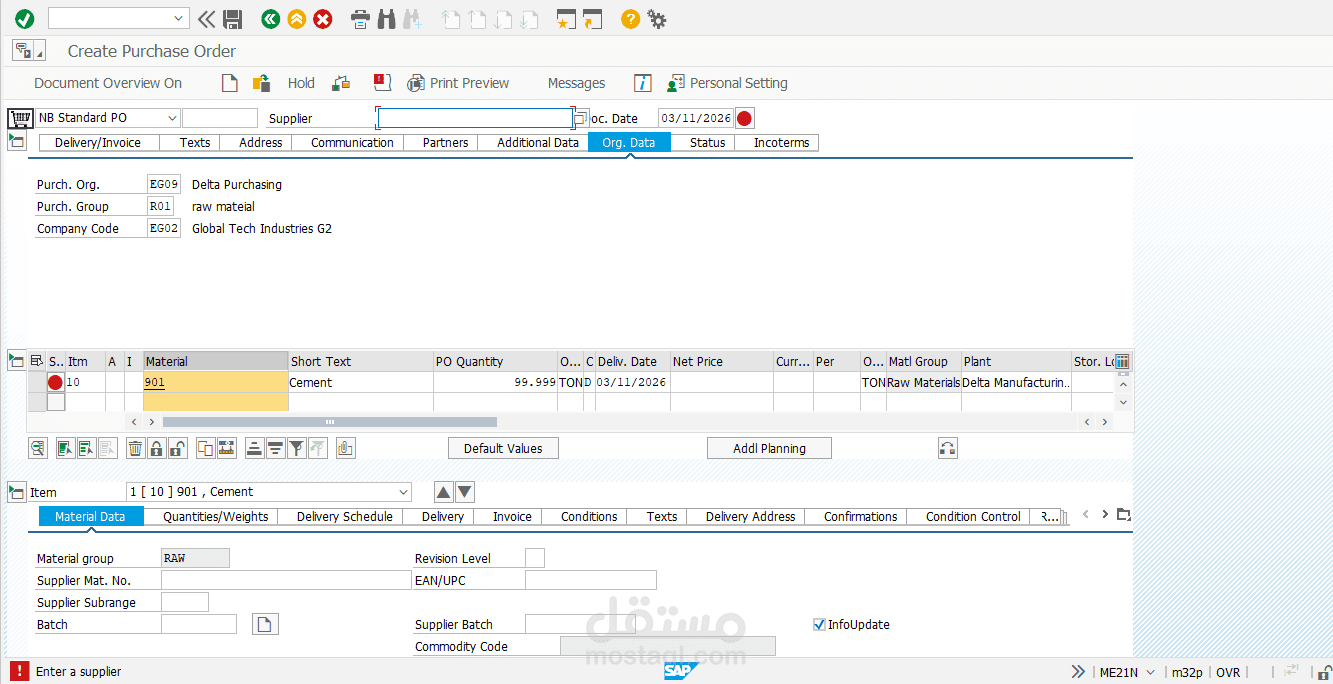Click the Find binoculars icon
Screen dimensions: 1333x684
387,18
